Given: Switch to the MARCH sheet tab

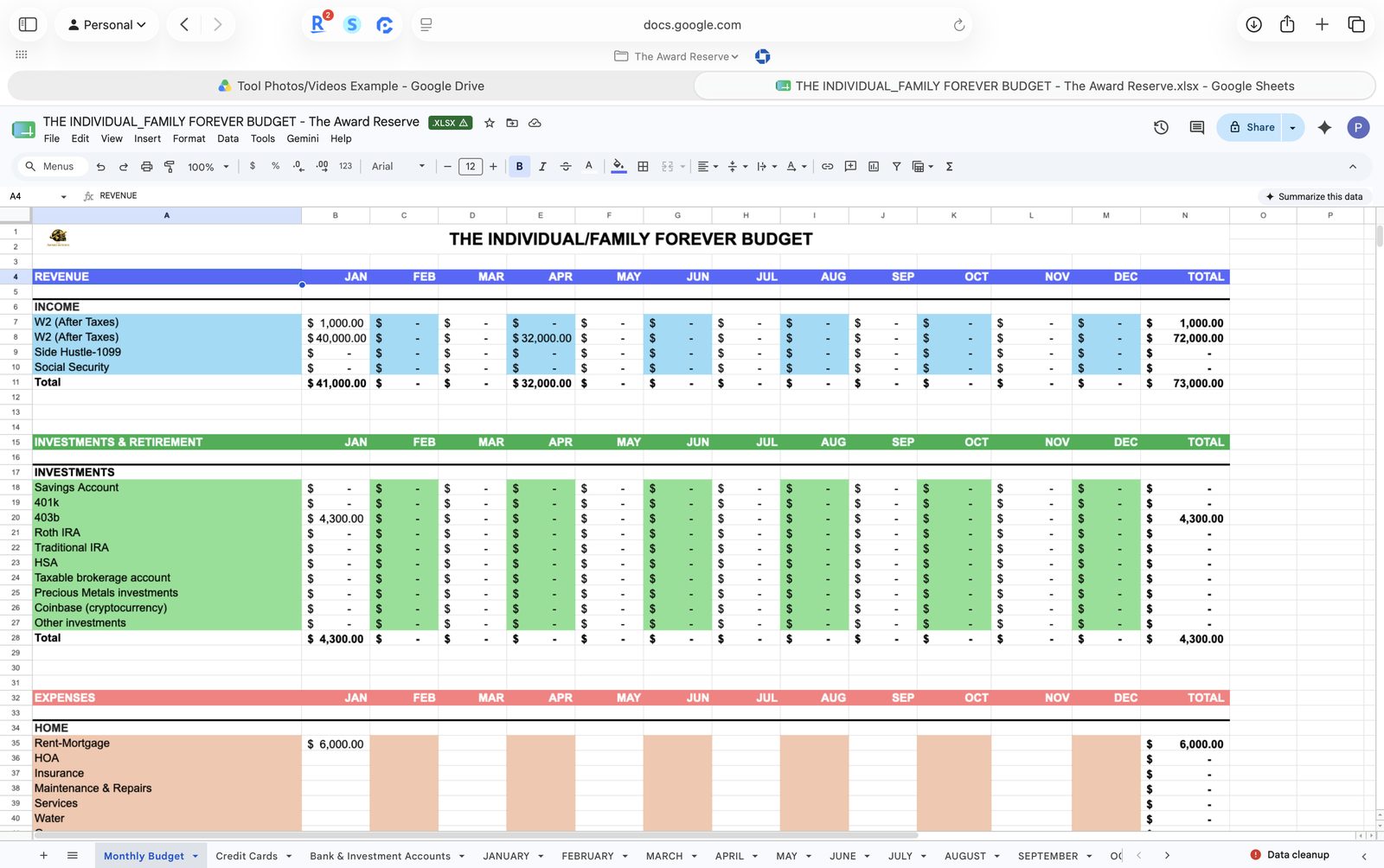Looking at the screenshot, I should click(664, 856).
